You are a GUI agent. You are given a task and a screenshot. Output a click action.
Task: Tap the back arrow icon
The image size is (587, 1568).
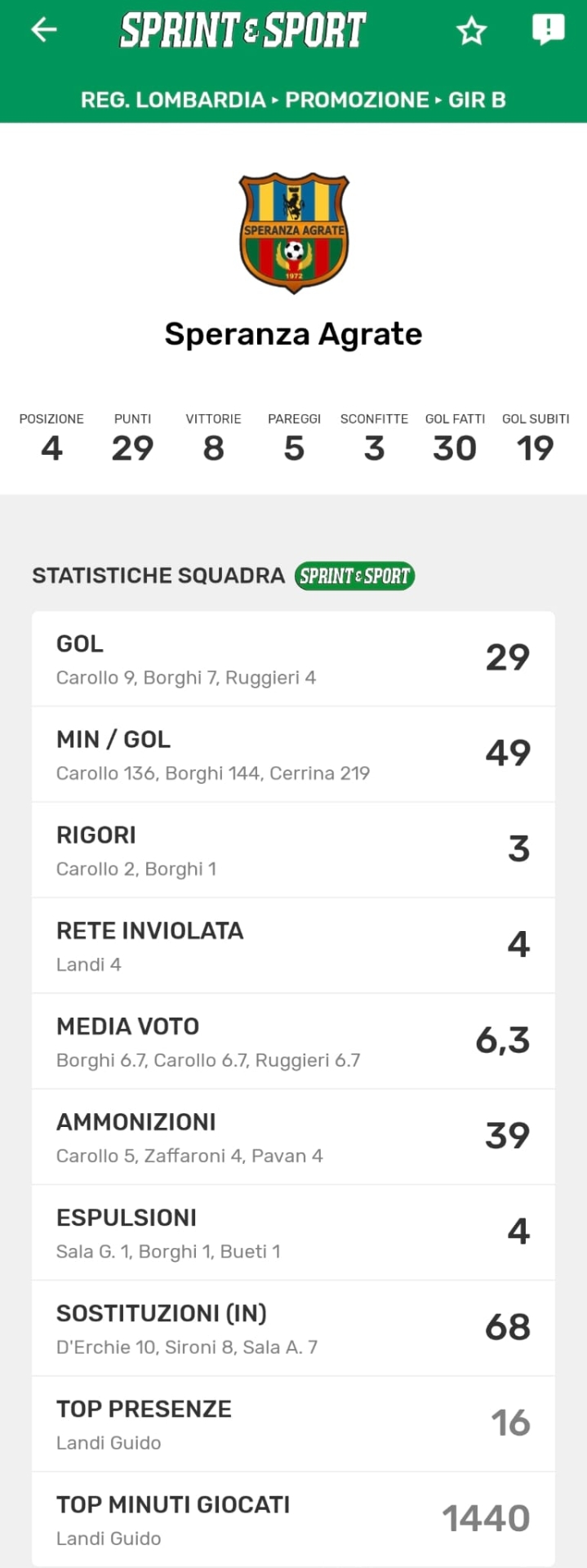pos(44,30)
